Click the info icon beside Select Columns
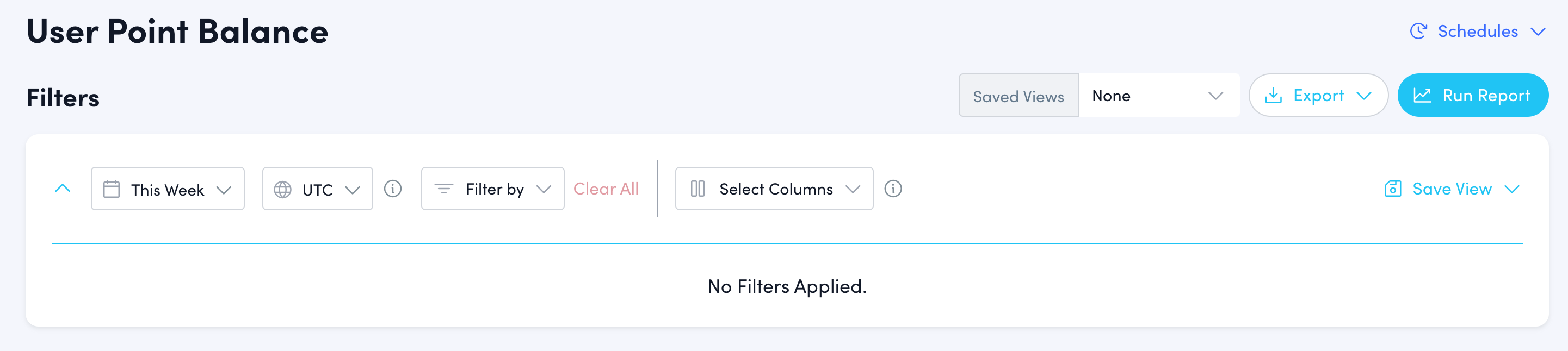 tap(892, 189)
